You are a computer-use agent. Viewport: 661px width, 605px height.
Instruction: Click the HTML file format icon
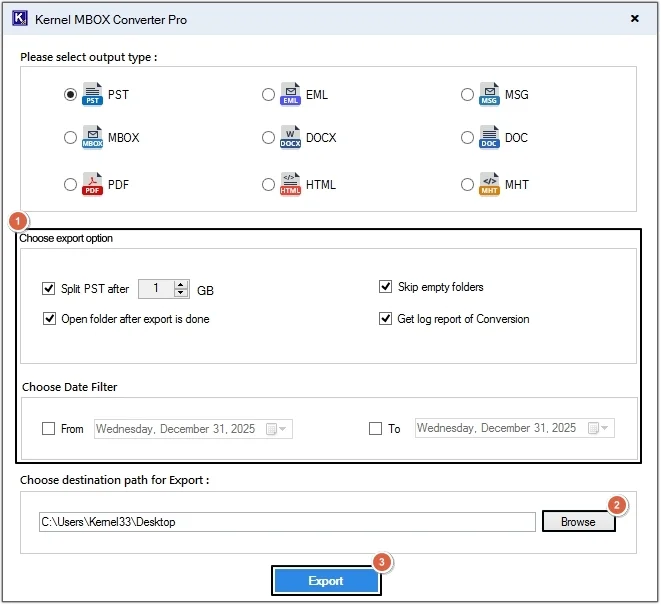click(290, 185)
